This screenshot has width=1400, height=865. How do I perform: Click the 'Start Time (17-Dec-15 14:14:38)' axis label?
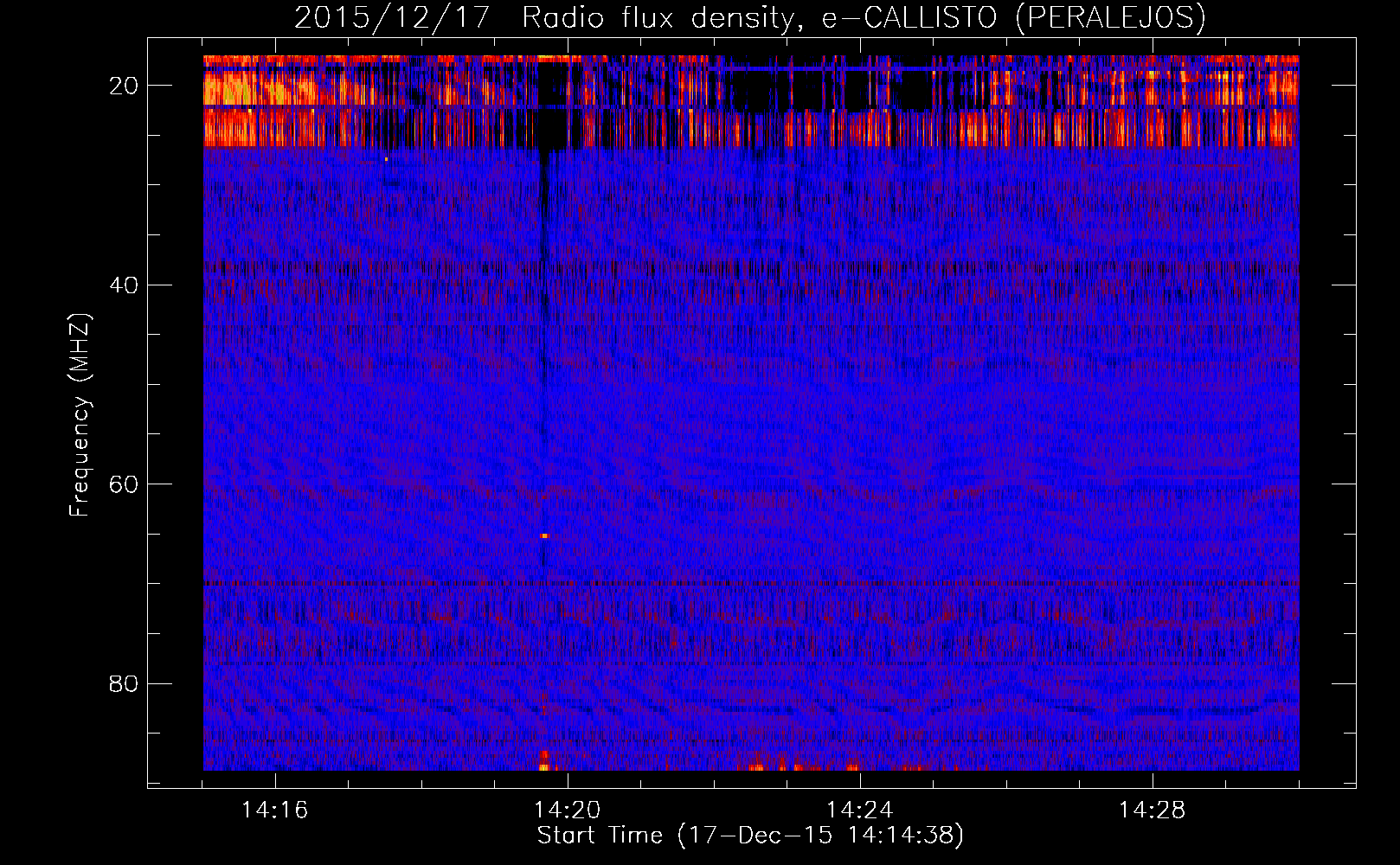(750, 836)
